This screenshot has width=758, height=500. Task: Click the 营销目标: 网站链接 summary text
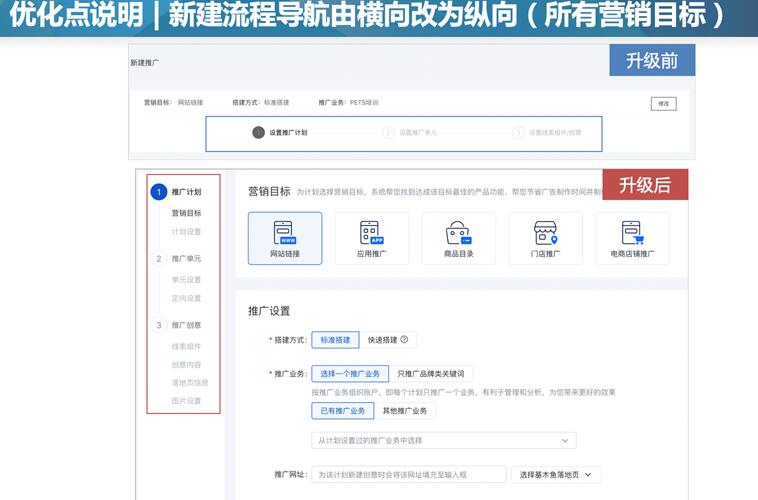pos(174,103)
